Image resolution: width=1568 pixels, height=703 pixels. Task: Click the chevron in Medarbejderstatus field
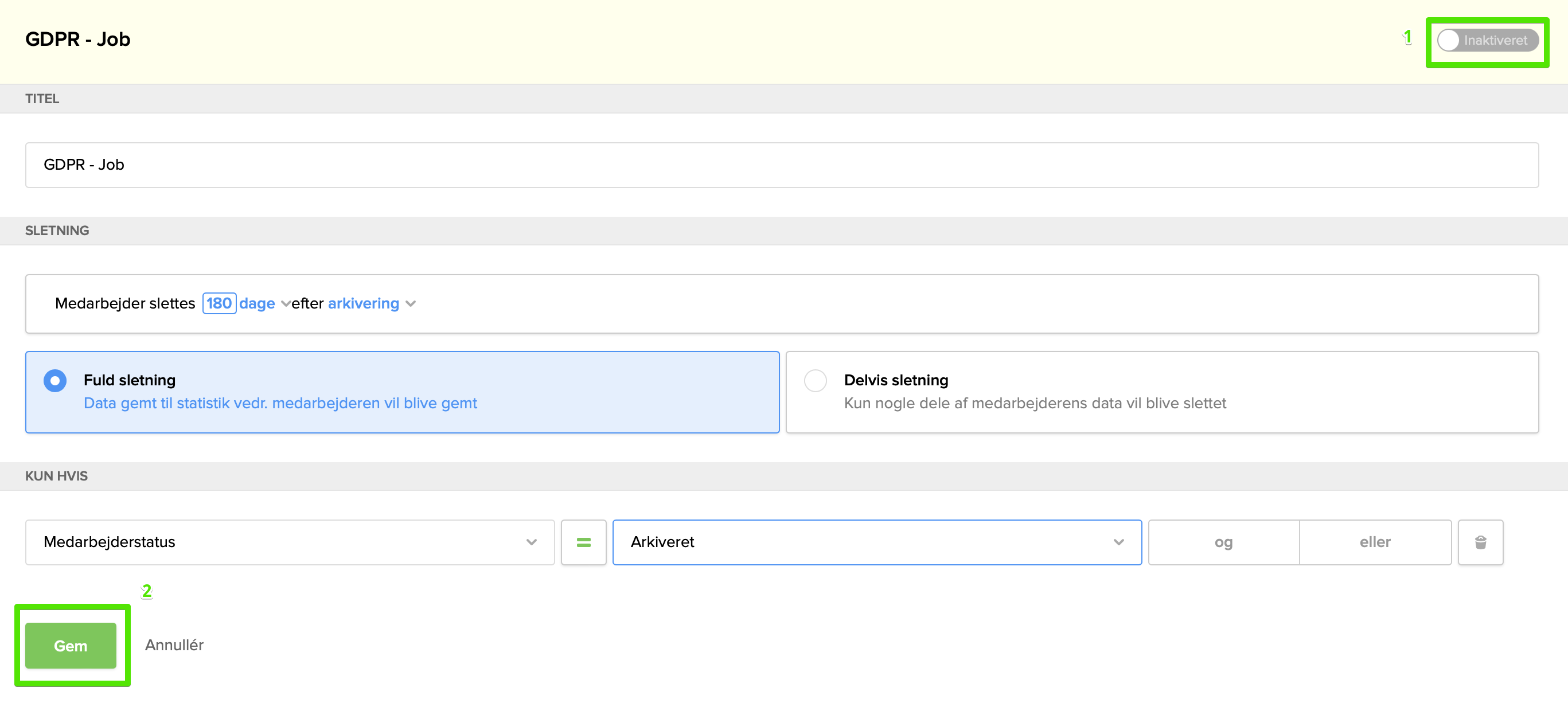pos(531,542)
